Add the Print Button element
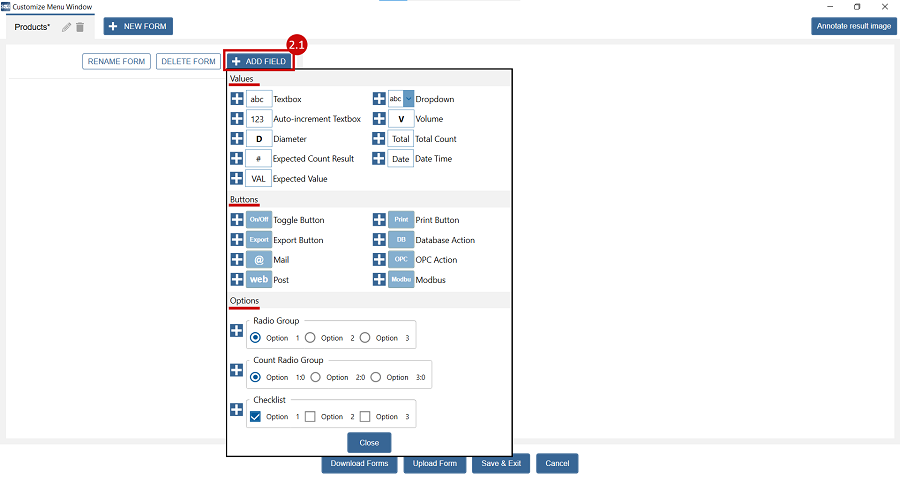This screenshot has height=481, width=900. 379,220
